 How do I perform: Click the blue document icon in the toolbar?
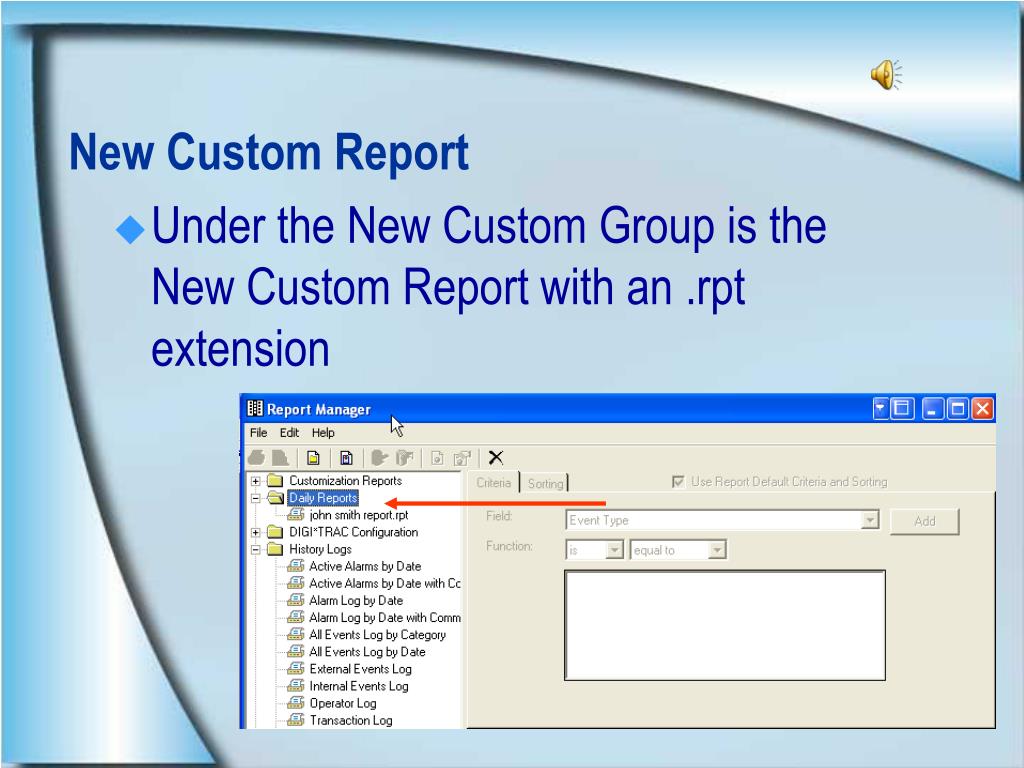(346, 458)
